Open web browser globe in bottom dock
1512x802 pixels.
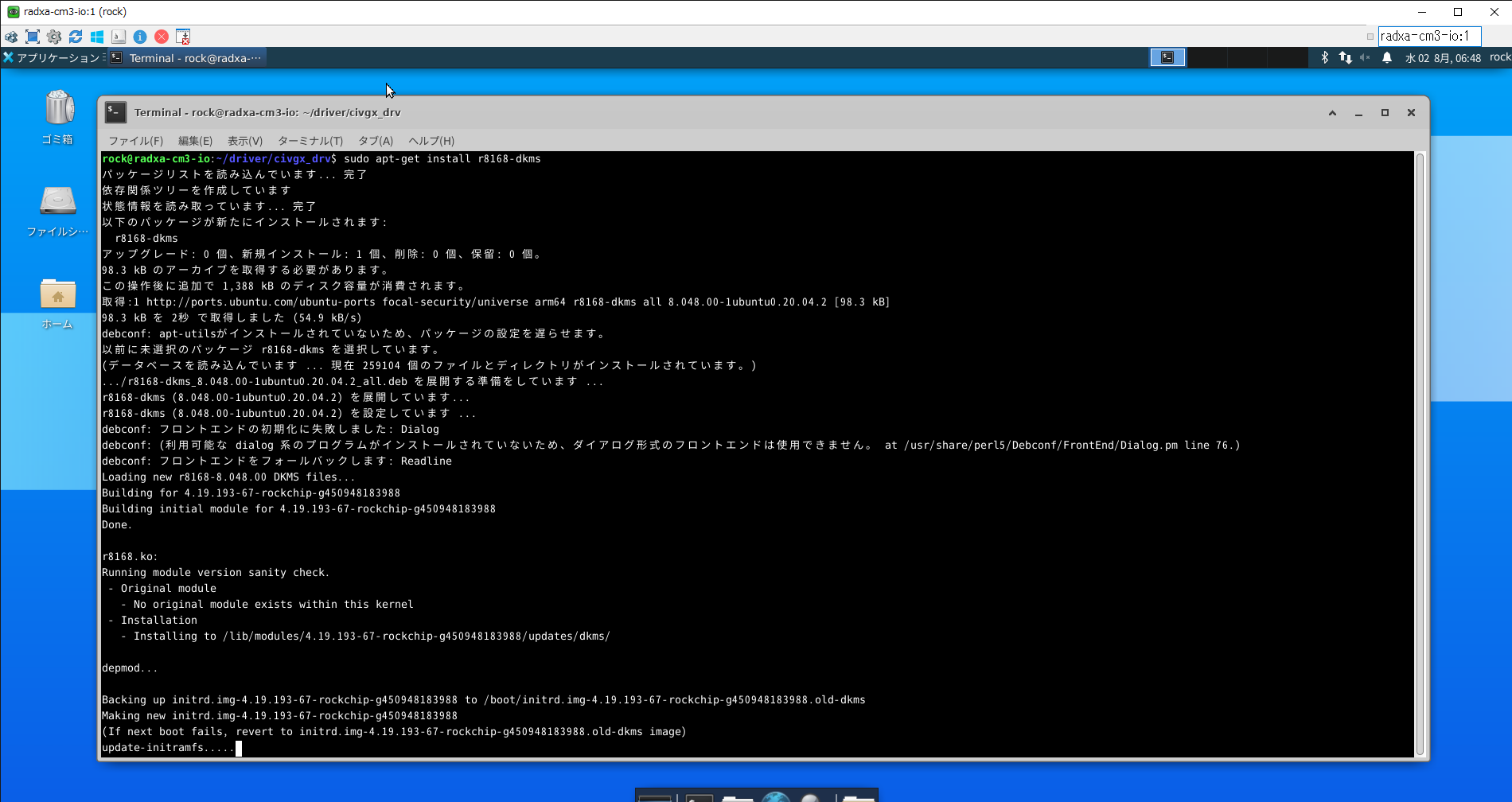point(776,796)
